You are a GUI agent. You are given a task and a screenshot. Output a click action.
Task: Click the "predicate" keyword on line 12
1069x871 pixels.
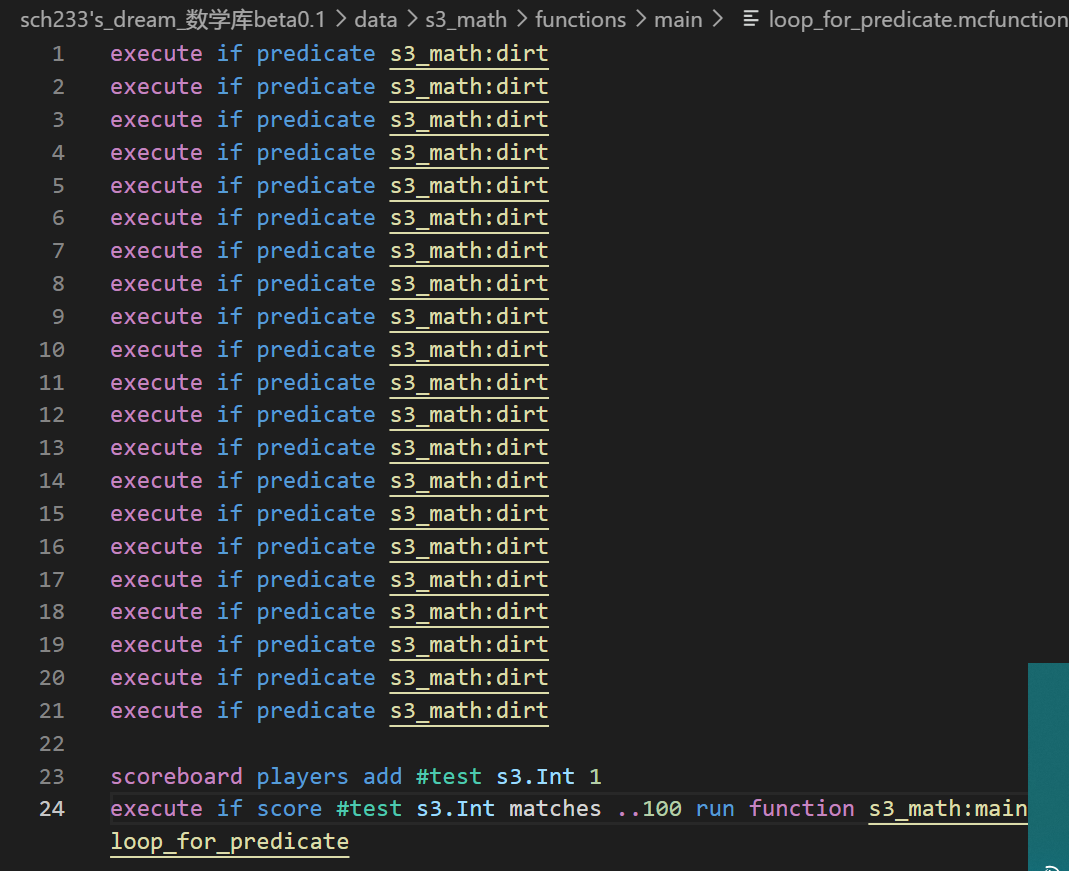point(315,415)
